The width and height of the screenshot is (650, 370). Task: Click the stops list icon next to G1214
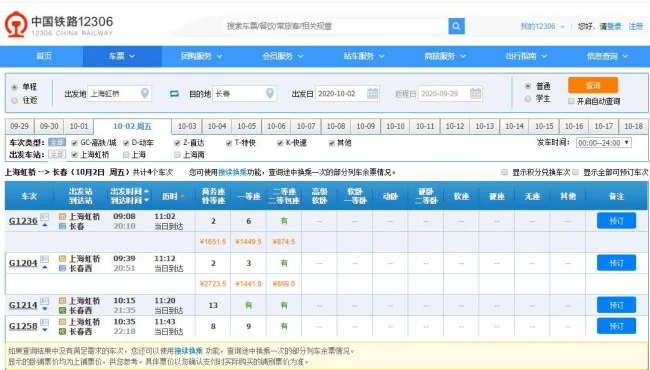[x=44, y=301]
